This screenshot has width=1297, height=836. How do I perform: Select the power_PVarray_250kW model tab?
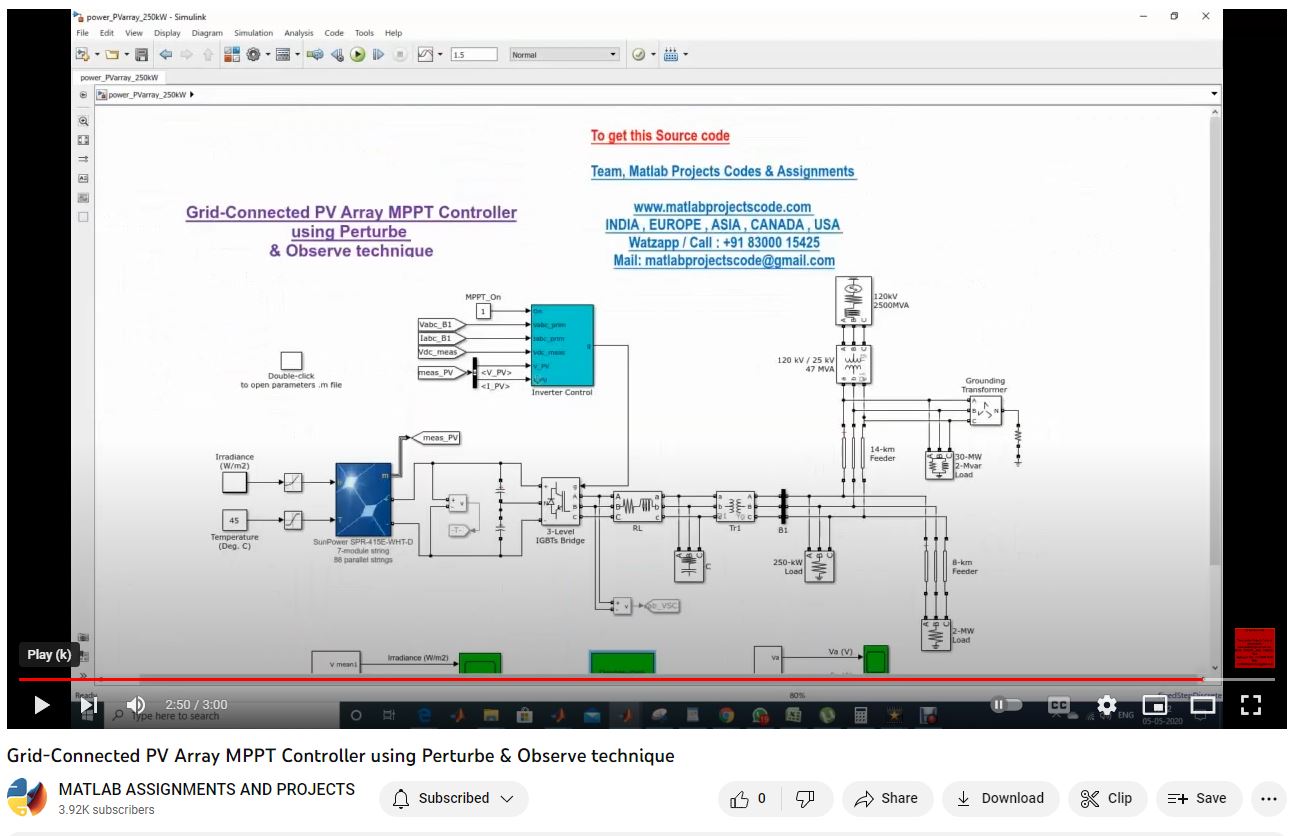tap(119, 77)
